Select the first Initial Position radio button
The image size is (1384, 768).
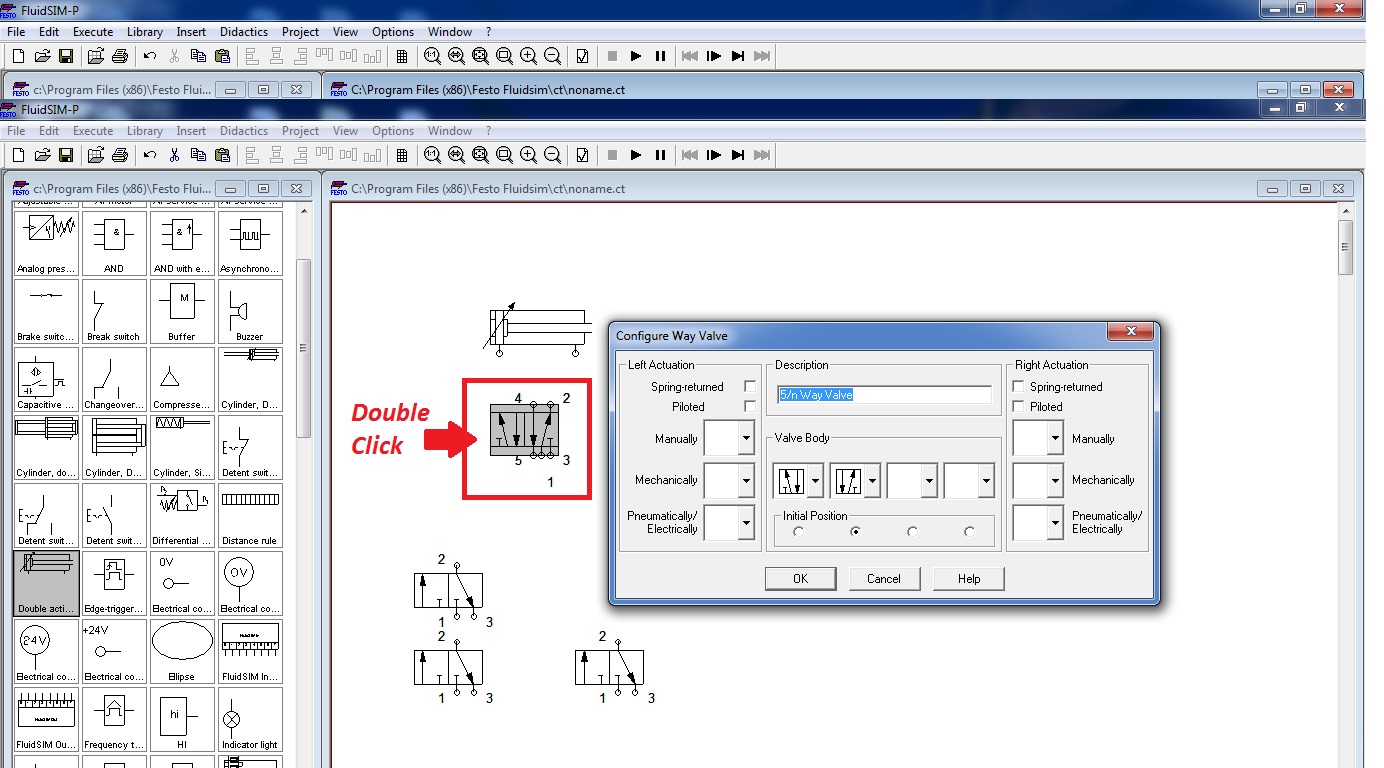point(798,532)
